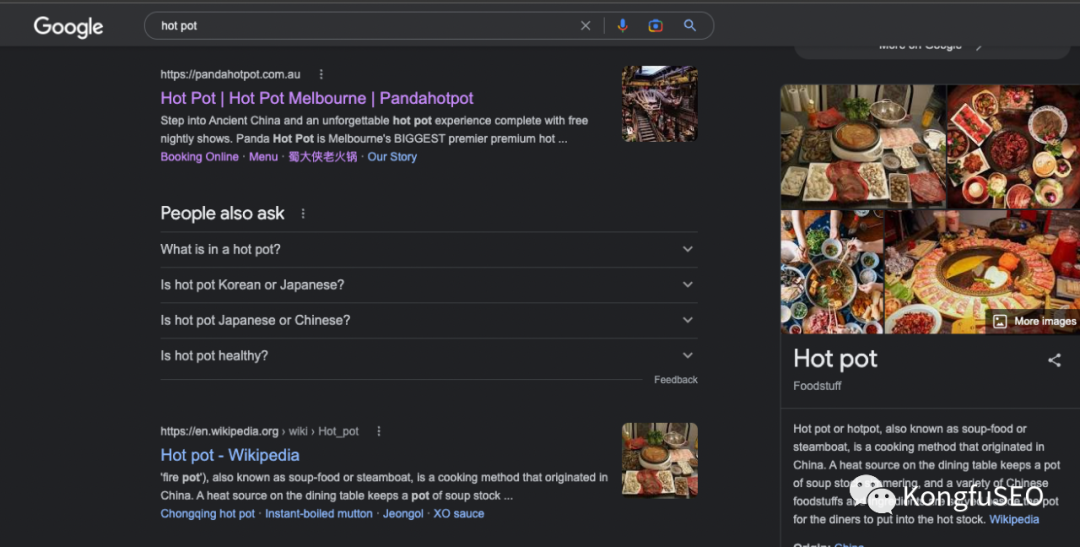Click People also ask heading
The image size is (1080, 547).
222,214
